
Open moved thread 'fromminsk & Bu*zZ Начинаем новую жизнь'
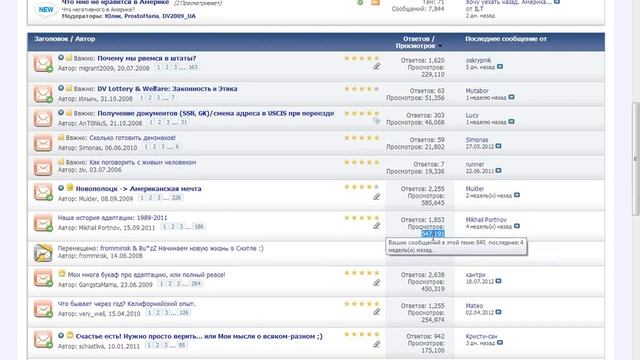point(182,249)
